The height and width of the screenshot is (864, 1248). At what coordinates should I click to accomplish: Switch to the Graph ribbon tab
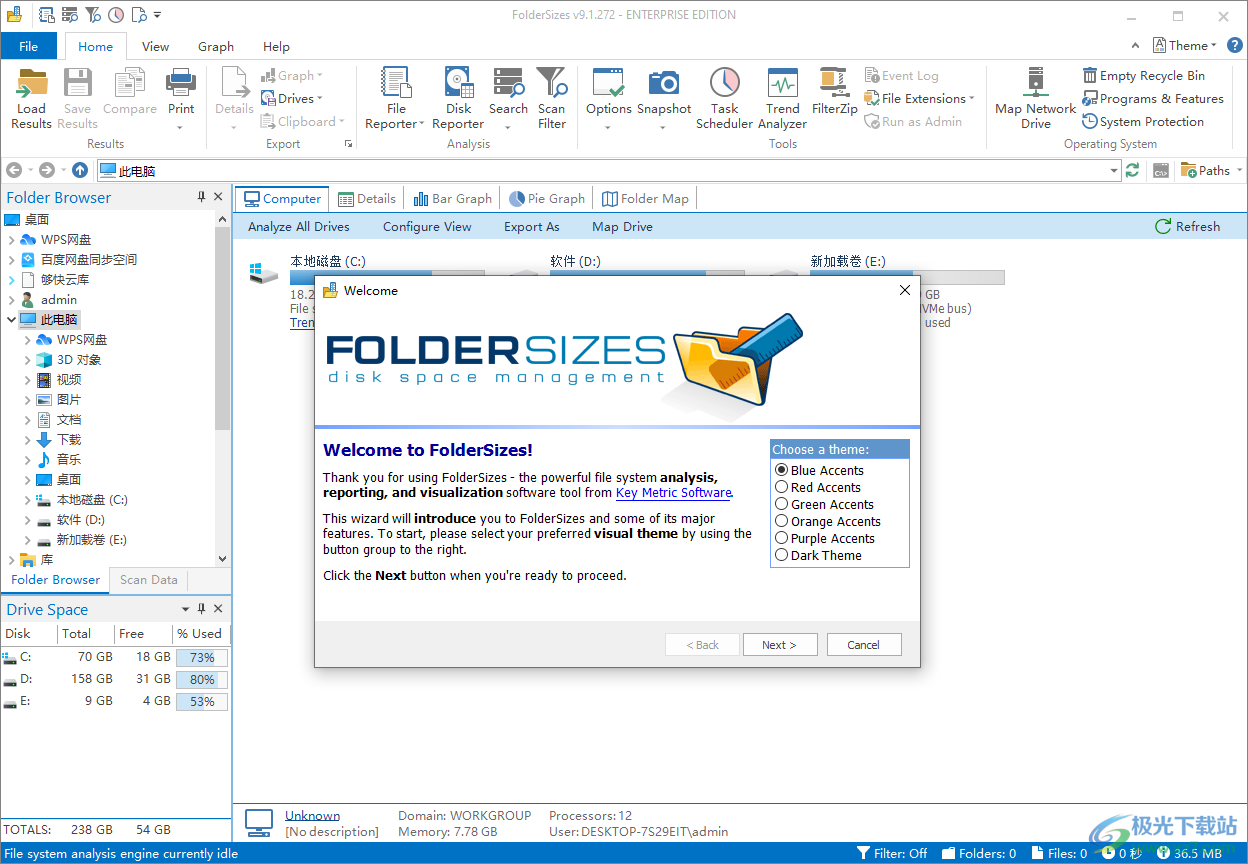[x=216, y=46]
